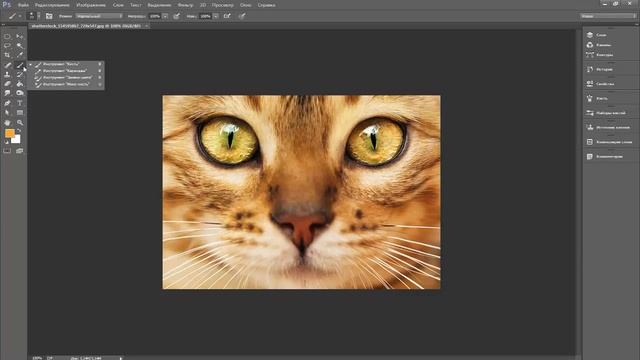Select the Move tool
Screen dimensions: 640x360
coord(20,36)
